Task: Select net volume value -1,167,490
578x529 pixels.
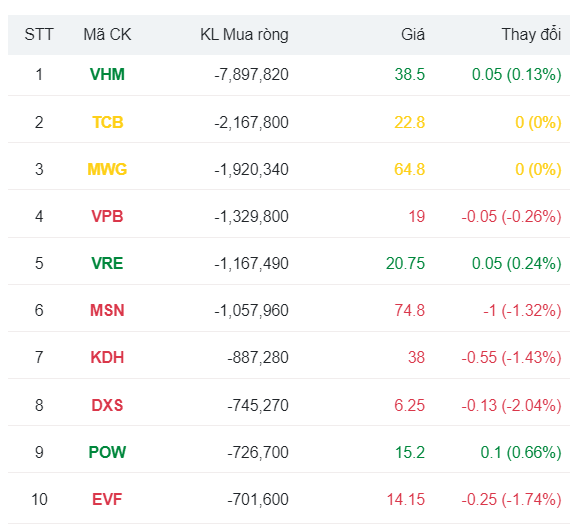Action: (251, 264)
